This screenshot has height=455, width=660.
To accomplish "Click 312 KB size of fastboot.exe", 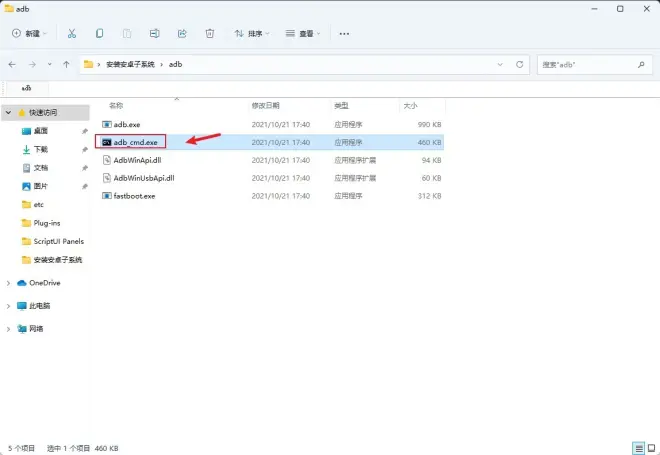I will tap(429, 196).
